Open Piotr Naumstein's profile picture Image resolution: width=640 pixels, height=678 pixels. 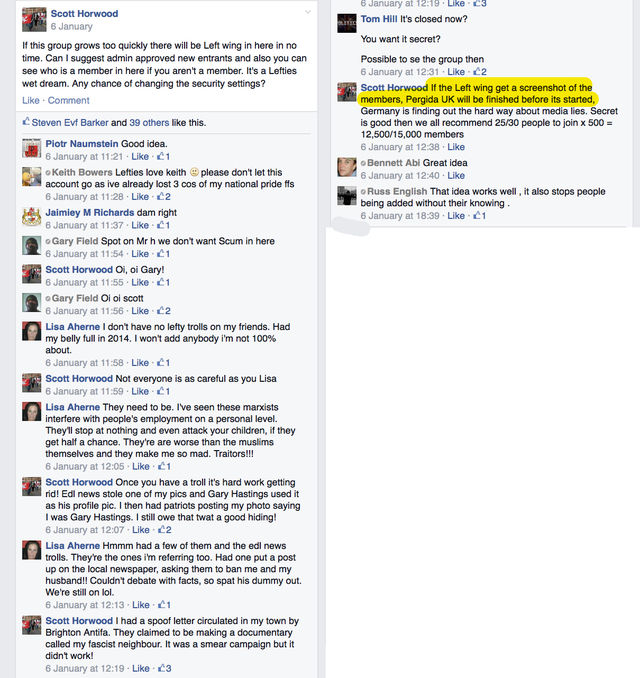(32, 149)
